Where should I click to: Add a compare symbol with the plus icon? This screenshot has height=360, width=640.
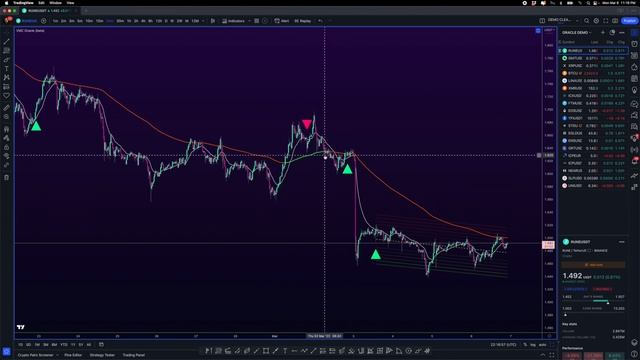pos(44,21)
